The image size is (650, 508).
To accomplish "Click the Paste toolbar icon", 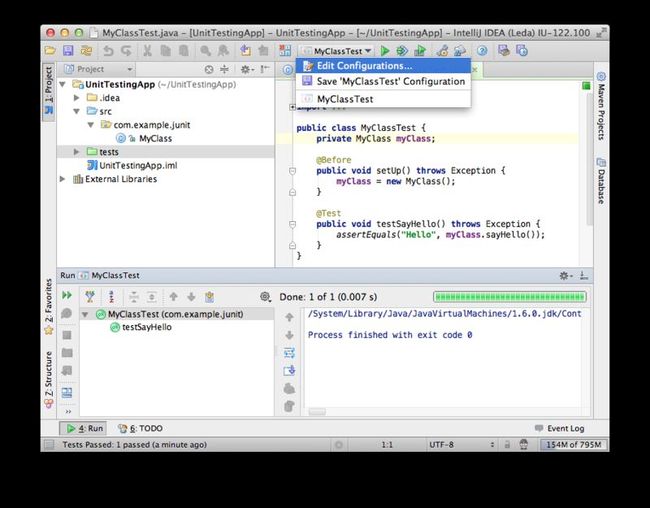I will [x=184, y=51].
